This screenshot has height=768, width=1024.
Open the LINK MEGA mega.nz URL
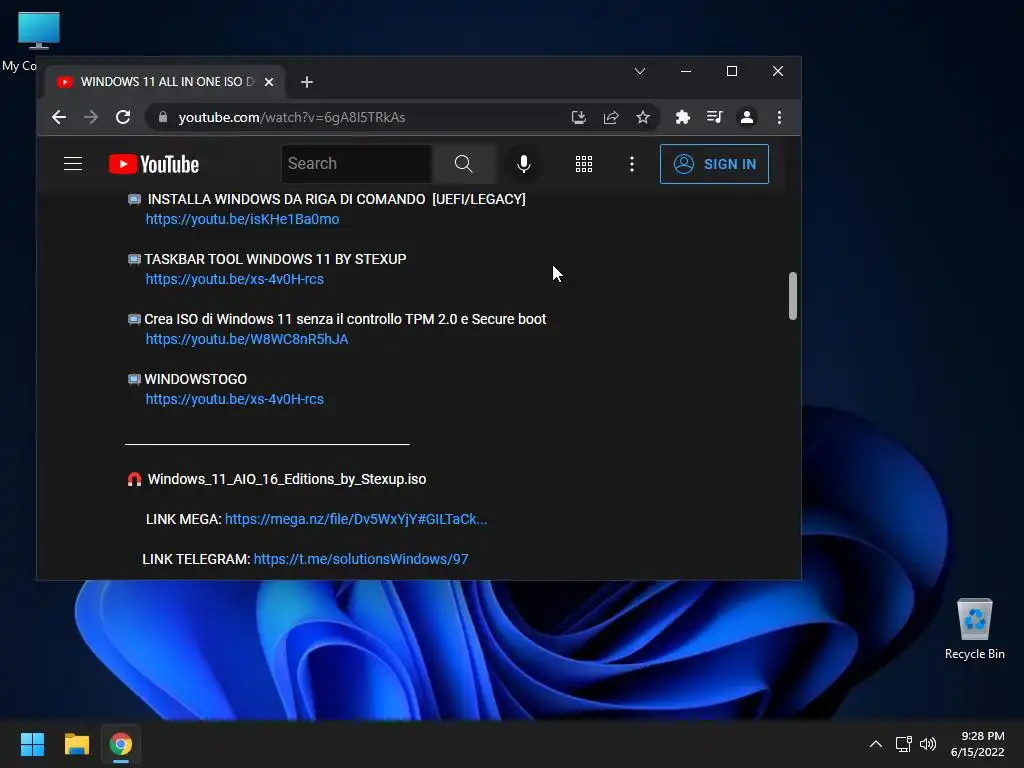pyautogui.click(x=356, y=519)
